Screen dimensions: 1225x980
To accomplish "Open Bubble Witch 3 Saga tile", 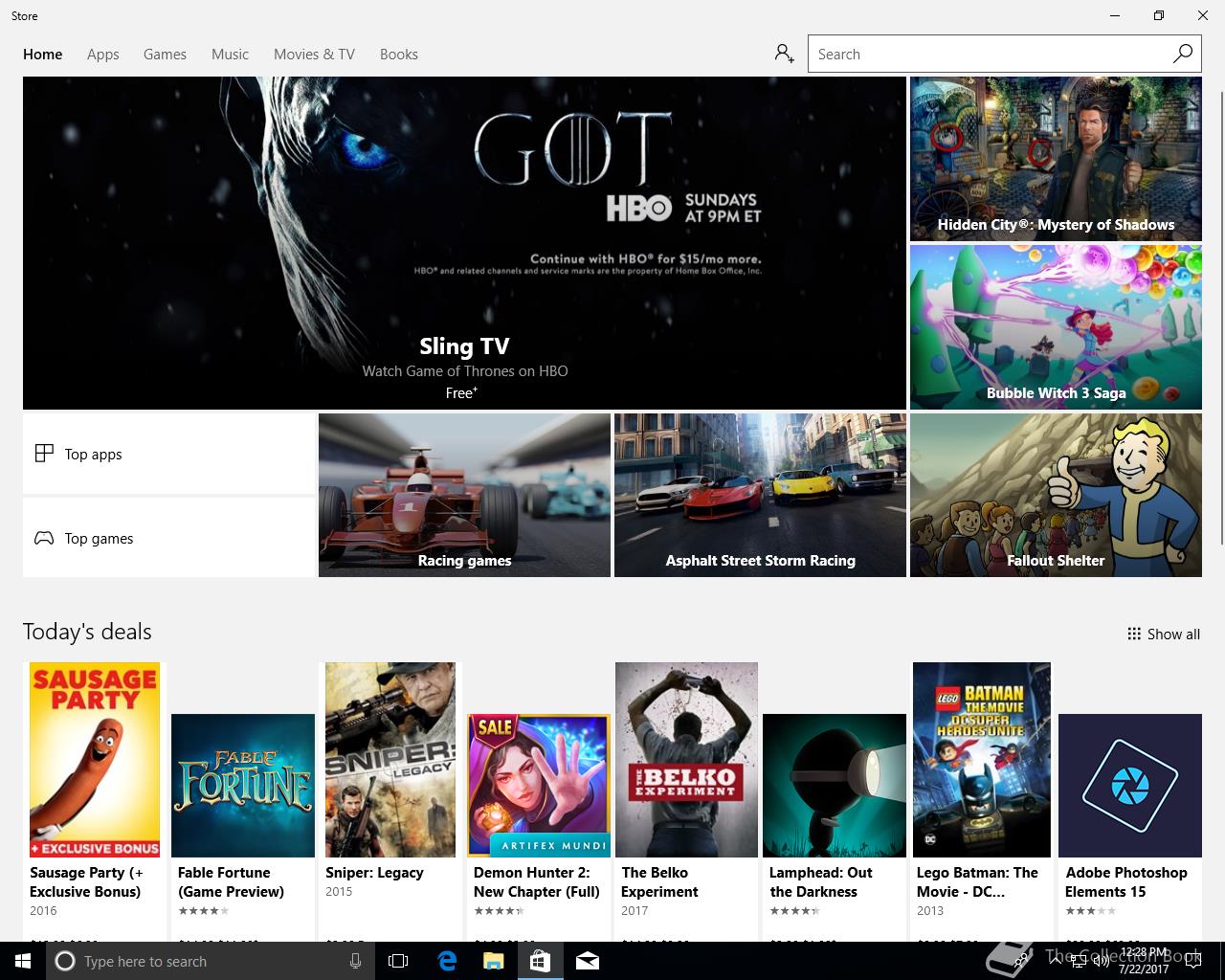I will 1056,327.
